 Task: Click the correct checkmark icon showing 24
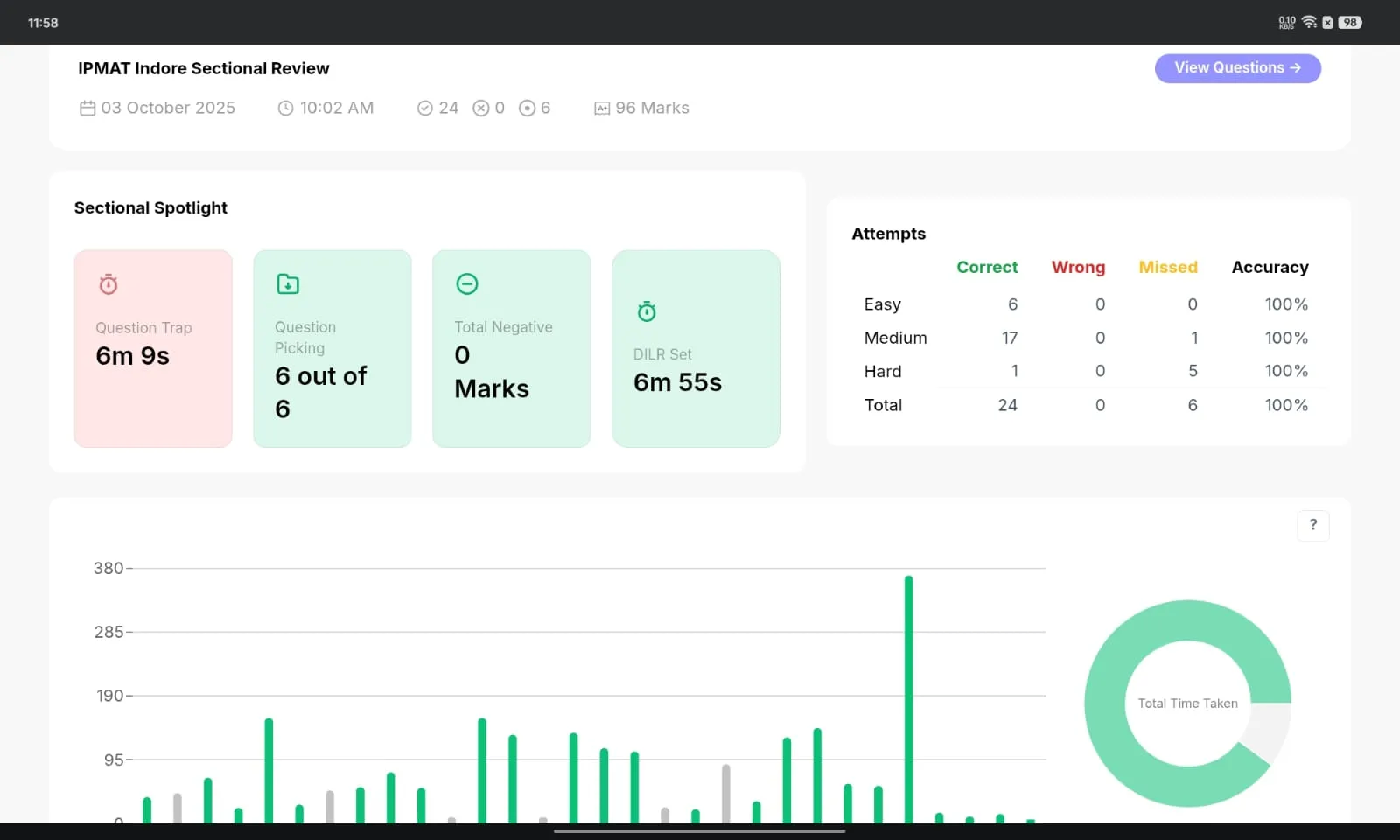click(x=425, y=108)
